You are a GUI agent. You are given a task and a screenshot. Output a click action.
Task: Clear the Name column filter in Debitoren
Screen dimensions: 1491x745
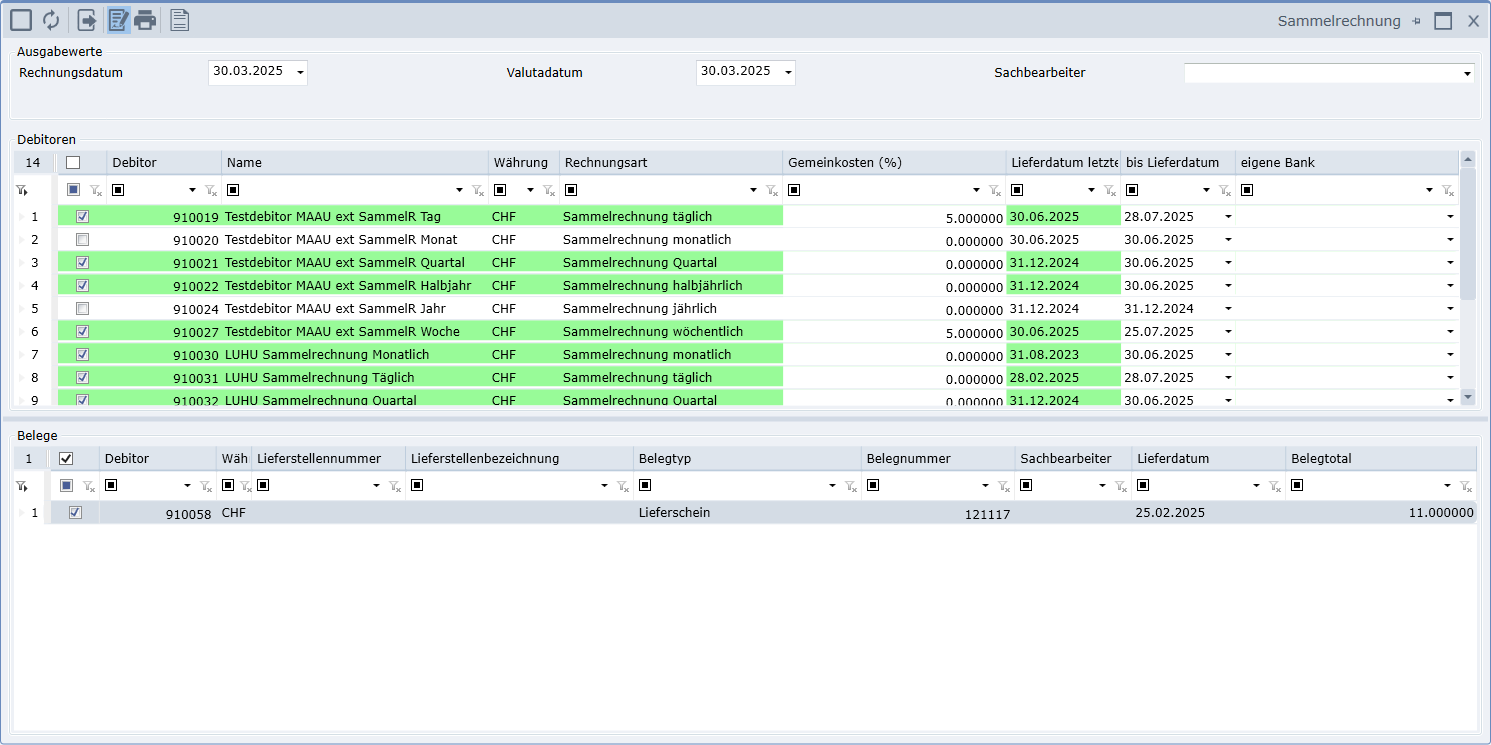(x=478, y=190)
